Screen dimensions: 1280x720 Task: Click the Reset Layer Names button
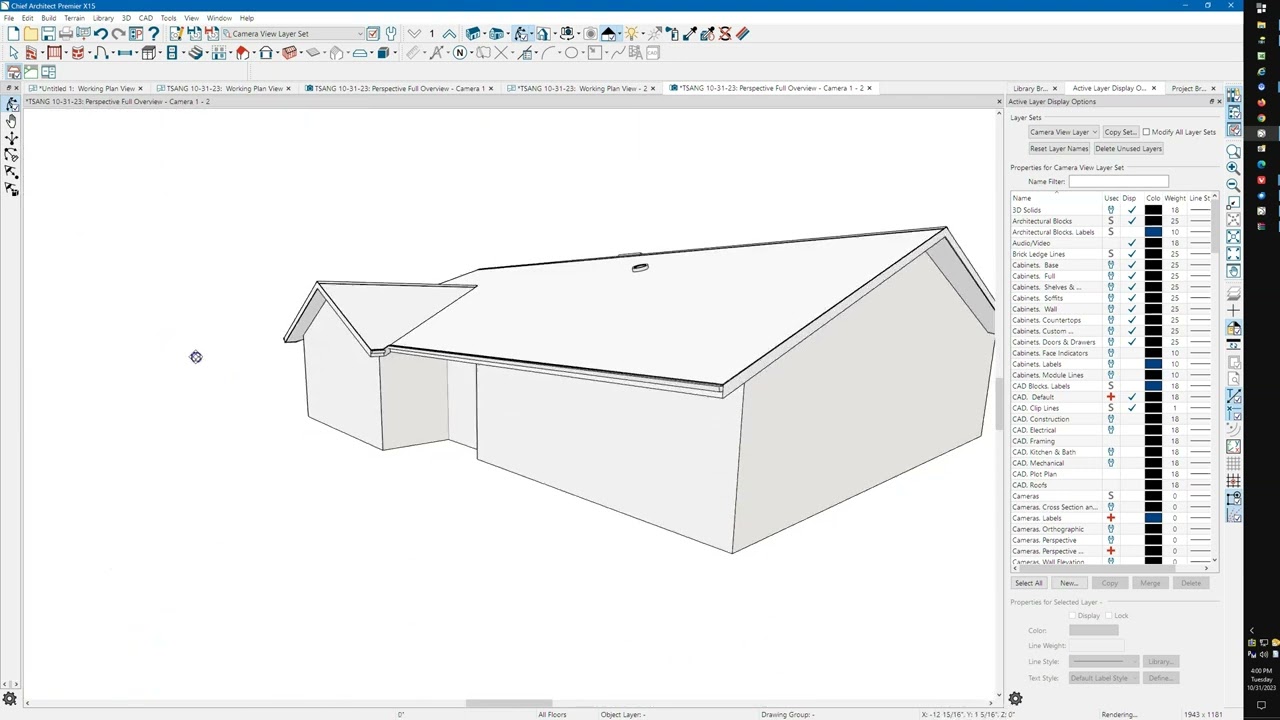[x=1059, y=148]
